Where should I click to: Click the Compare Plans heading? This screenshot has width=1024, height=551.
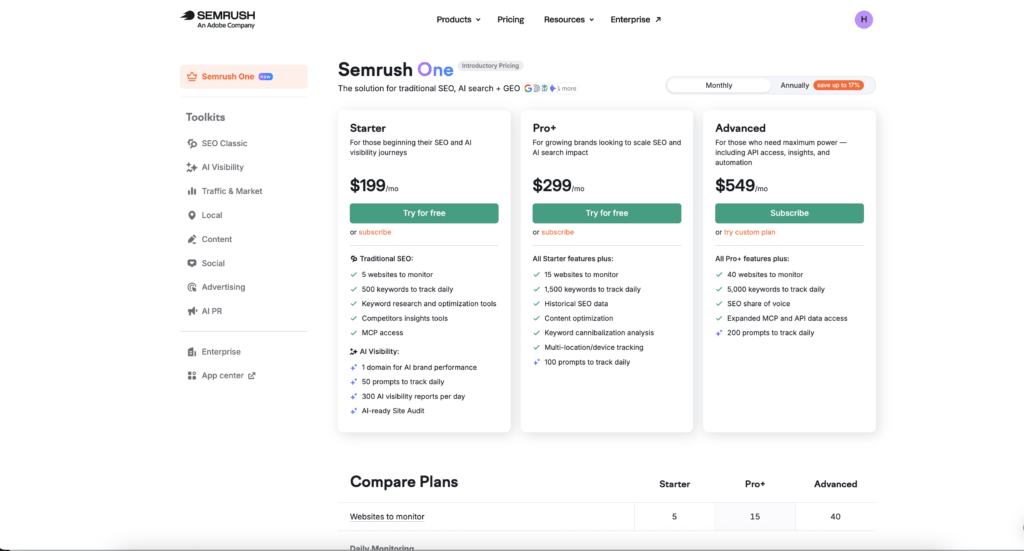(x=404, y=482)
